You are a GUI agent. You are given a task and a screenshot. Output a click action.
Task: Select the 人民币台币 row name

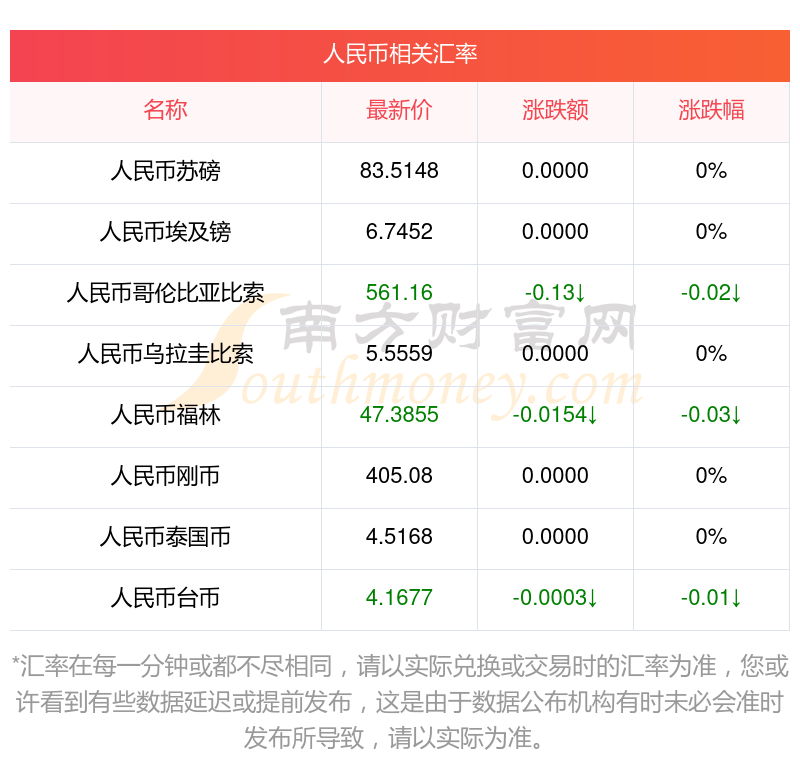click(165, 598)
